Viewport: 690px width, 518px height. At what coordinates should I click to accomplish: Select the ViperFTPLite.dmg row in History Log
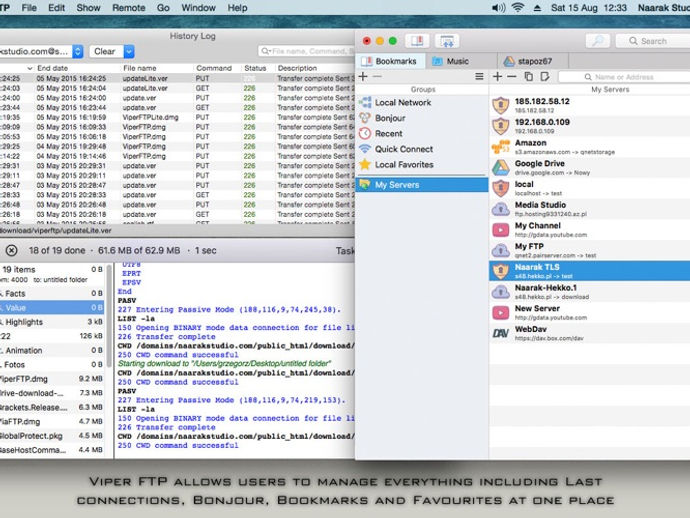coord(177,117)
